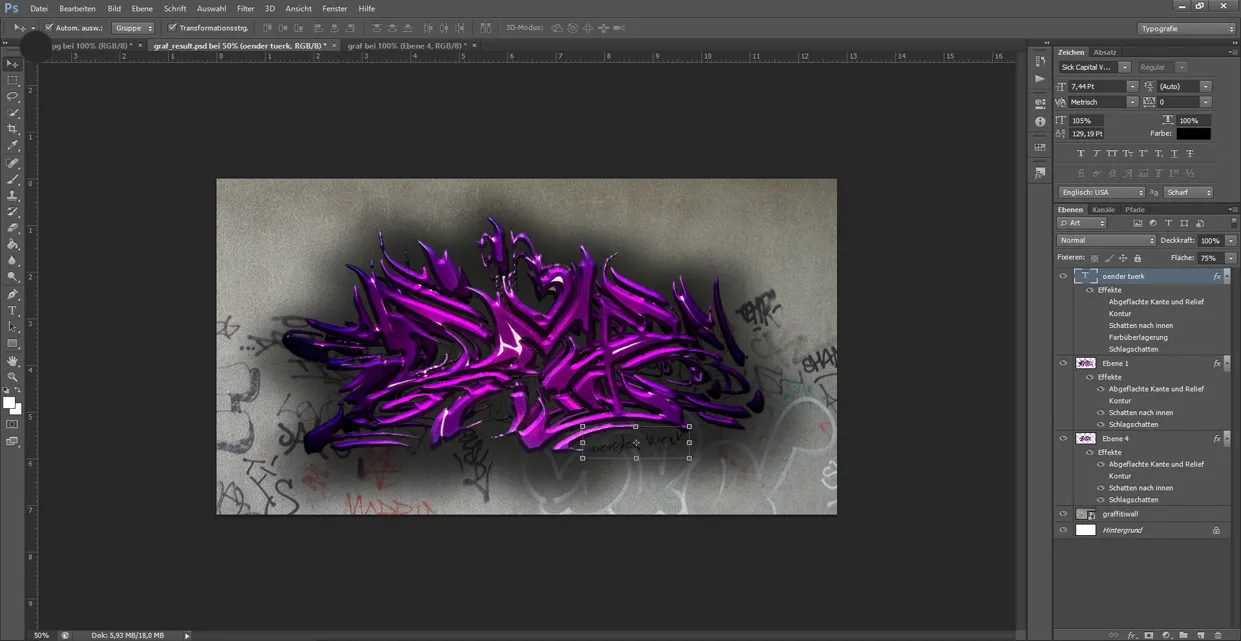Image resolution: width=1241 pixels, height=641 pixels.
Task: Open the Gruppe auto-select dropdown
Action: (133, 28)
